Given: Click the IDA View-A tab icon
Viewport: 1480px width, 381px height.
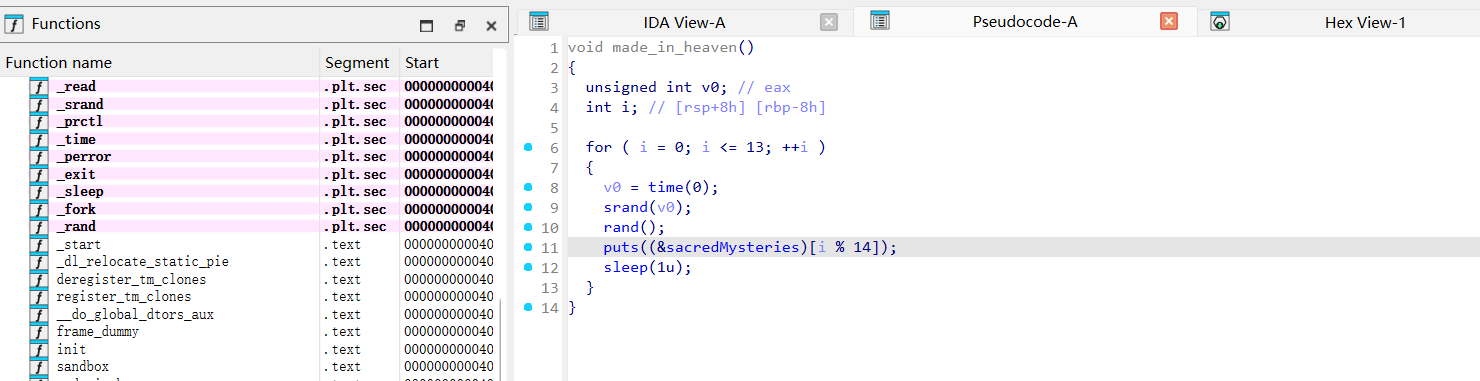Looking at the screenshot, I should click(539, 21).
